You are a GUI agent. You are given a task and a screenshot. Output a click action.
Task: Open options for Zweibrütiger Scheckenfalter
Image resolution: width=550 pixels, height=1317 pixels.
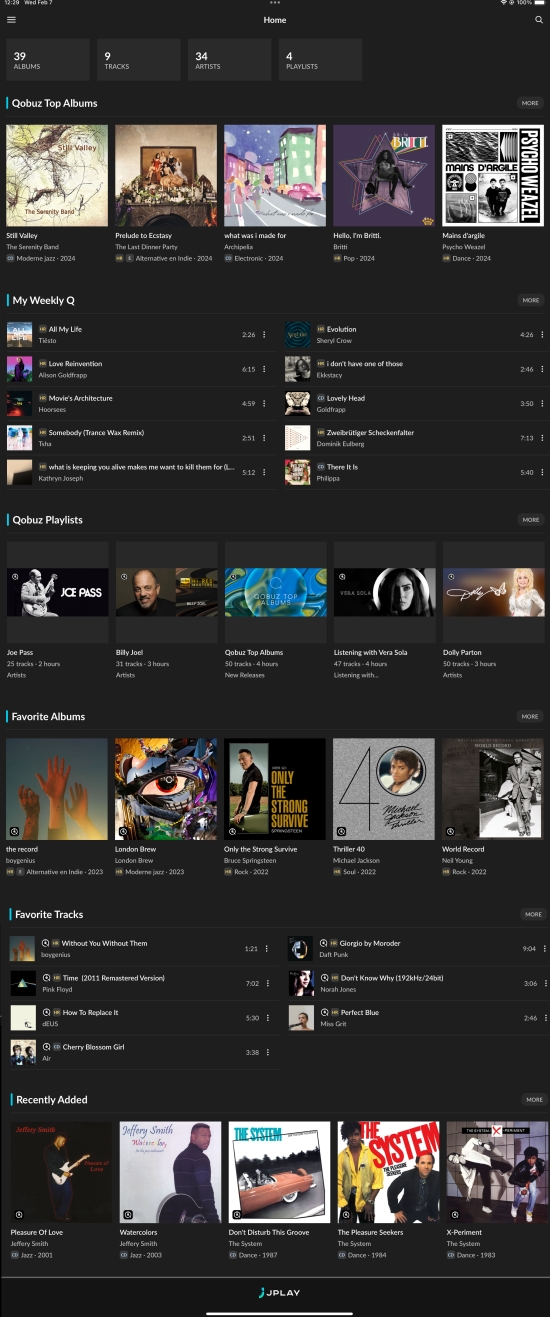(542, 438)
